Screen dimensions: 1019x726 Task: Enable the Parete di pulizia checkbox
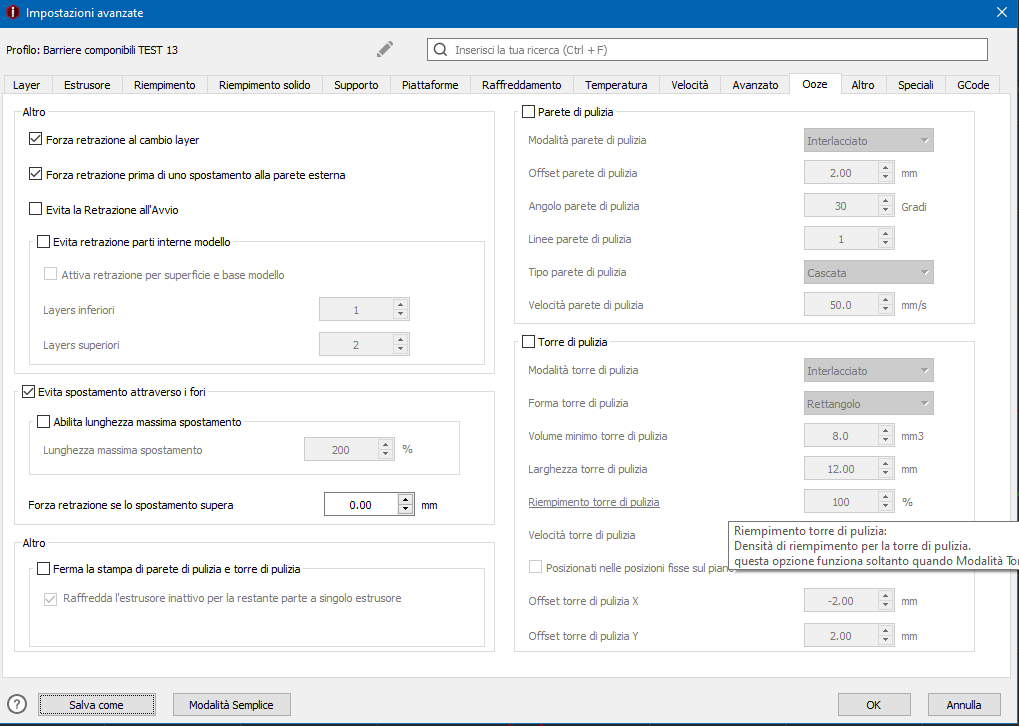(x=529, y=112)
